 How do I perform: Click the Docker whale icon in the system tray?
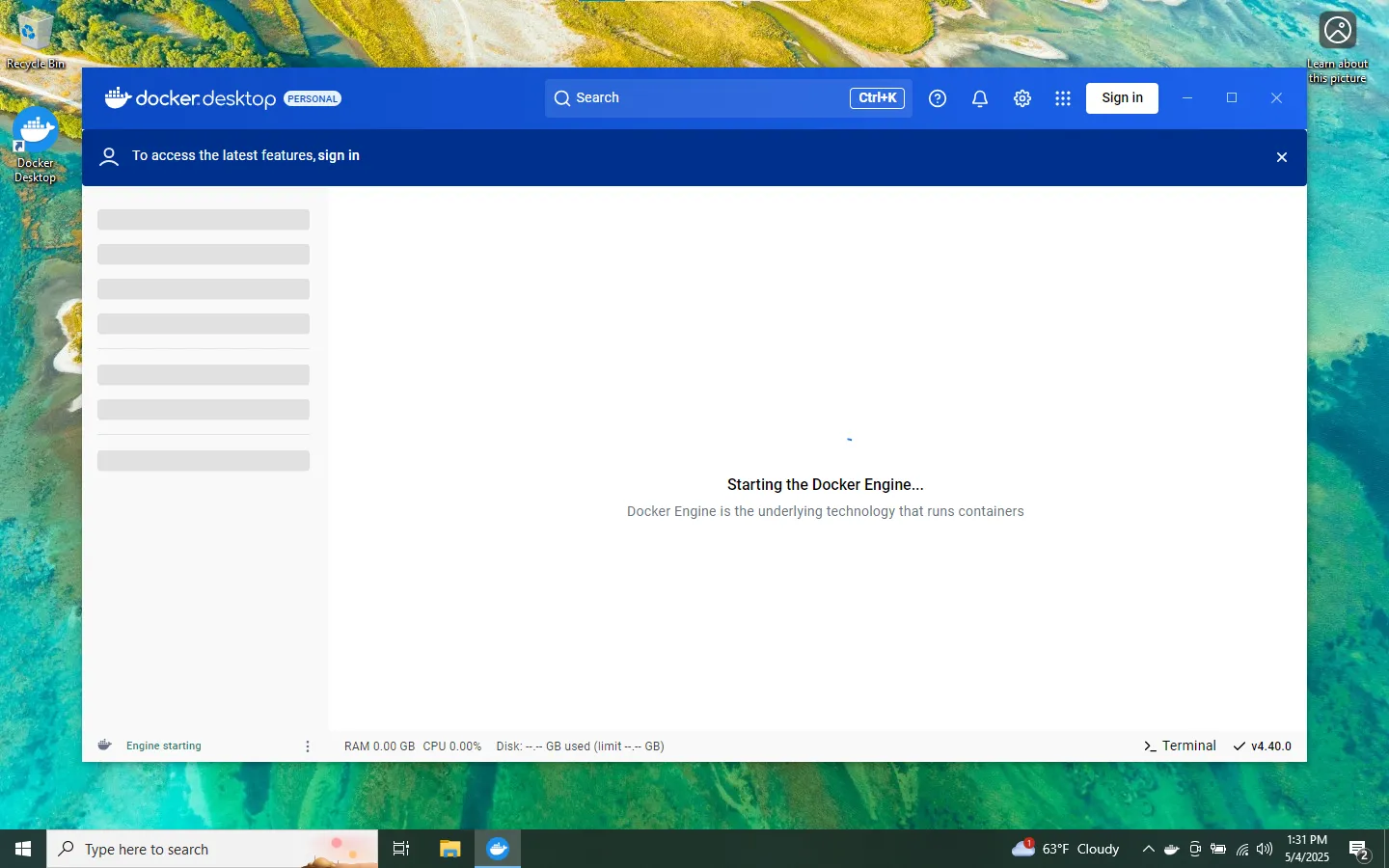point(1171,850)
